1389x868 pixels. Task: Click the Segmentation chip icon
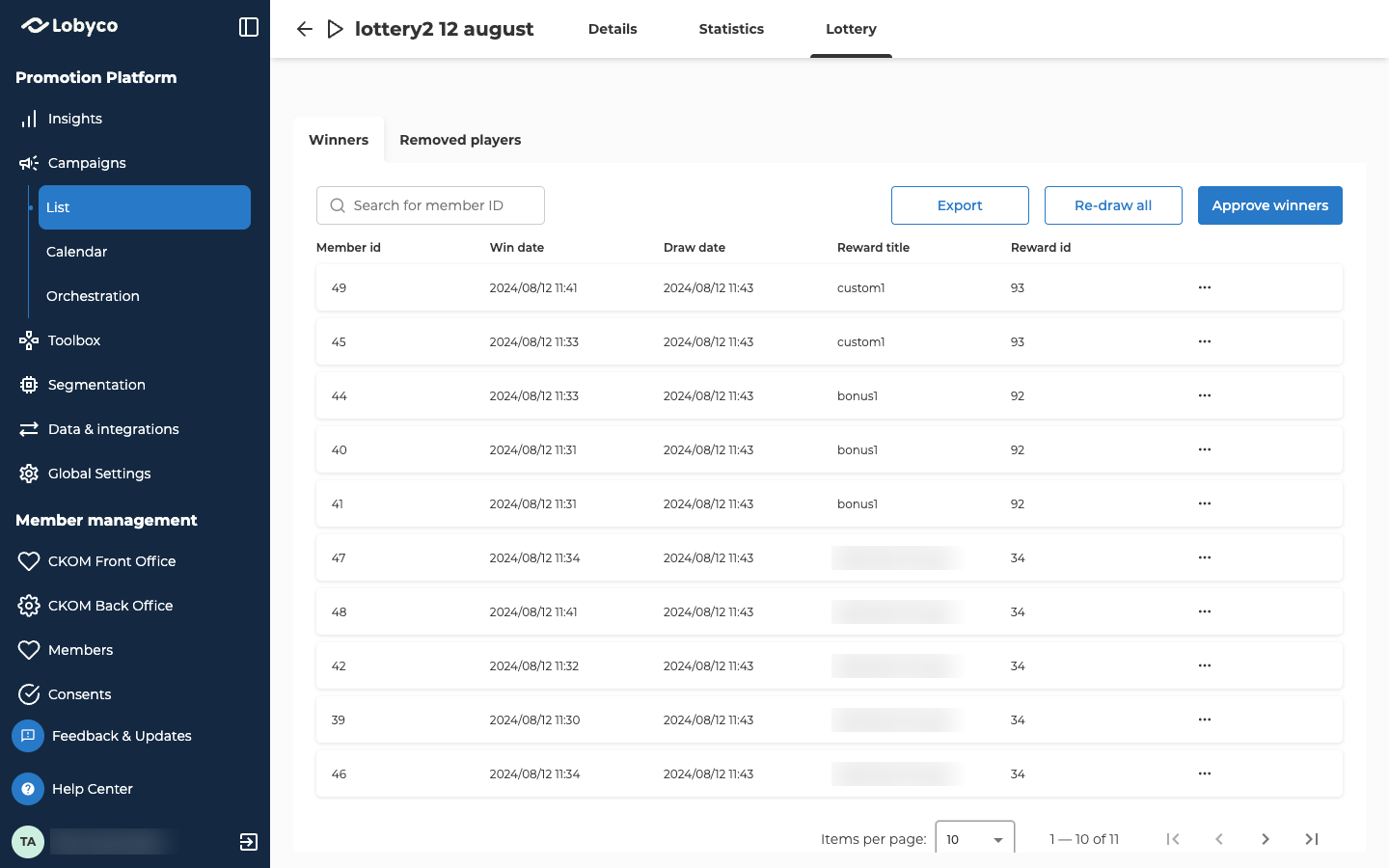coord(29,385)
